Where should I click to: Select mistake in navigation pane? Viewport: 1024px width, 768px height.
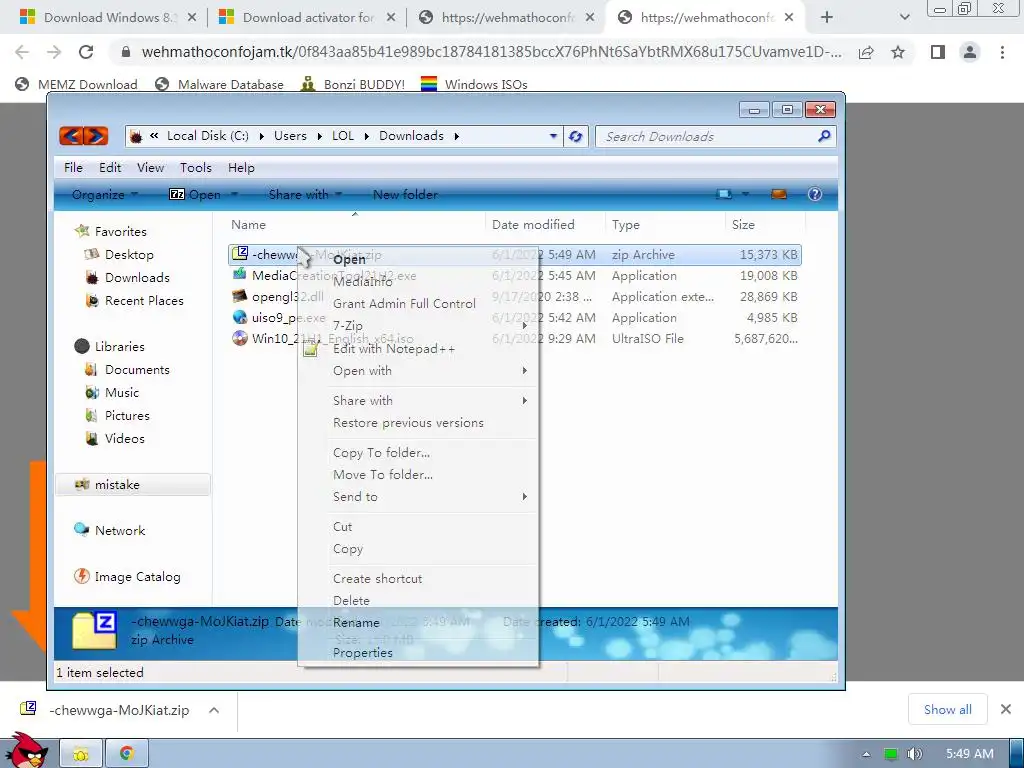(x=133, y=485)
